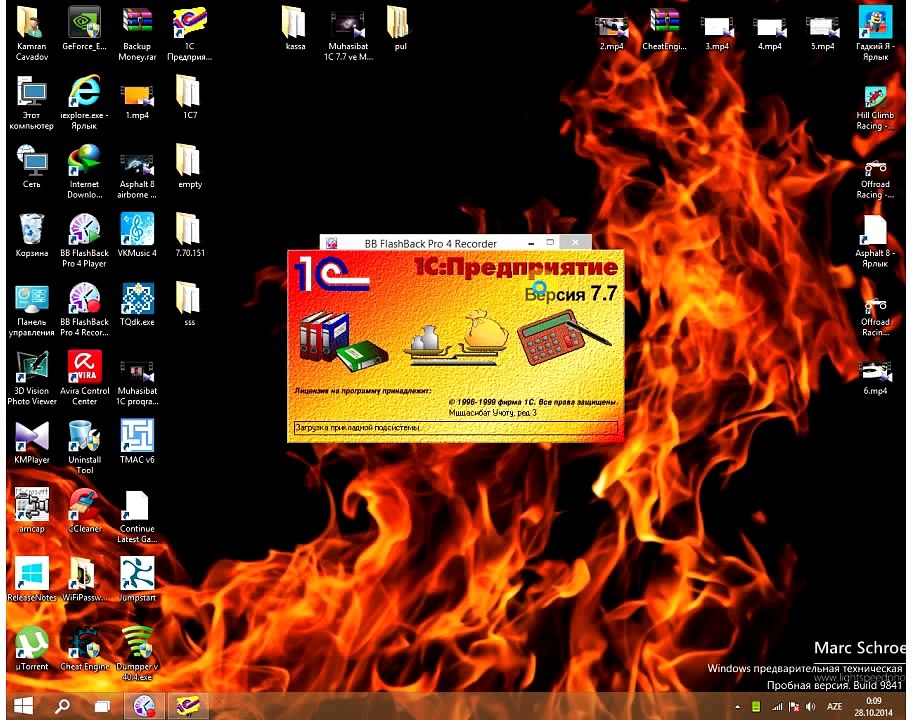The image size is (912, 720).
Task: Launch Hill Climb Racing shortcut
Action: click(x=875, y=108)
